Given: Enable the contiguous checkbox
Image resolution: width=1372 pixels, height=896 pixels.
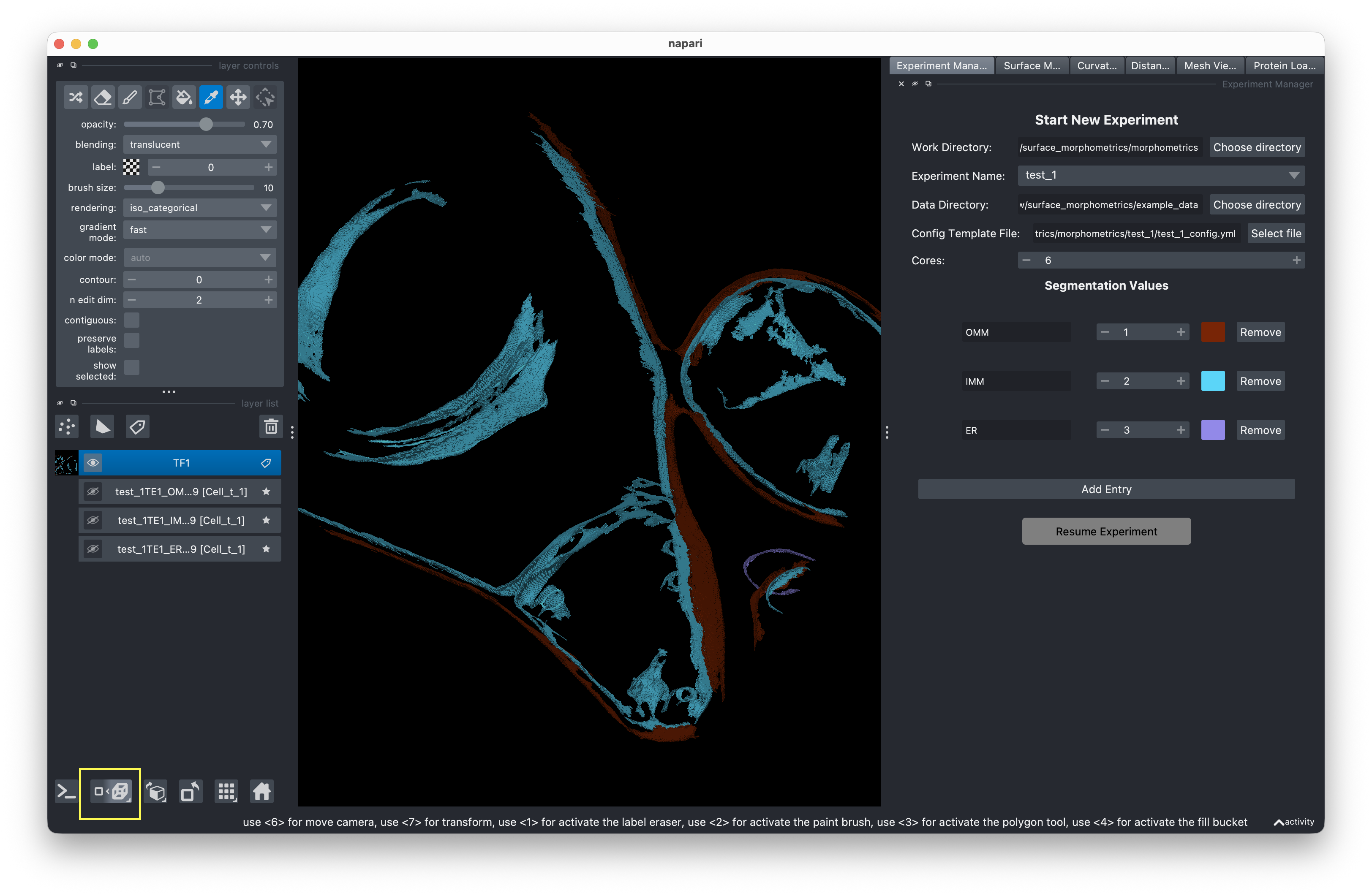Looking at the screenshot, I should [x=132, y=320].
